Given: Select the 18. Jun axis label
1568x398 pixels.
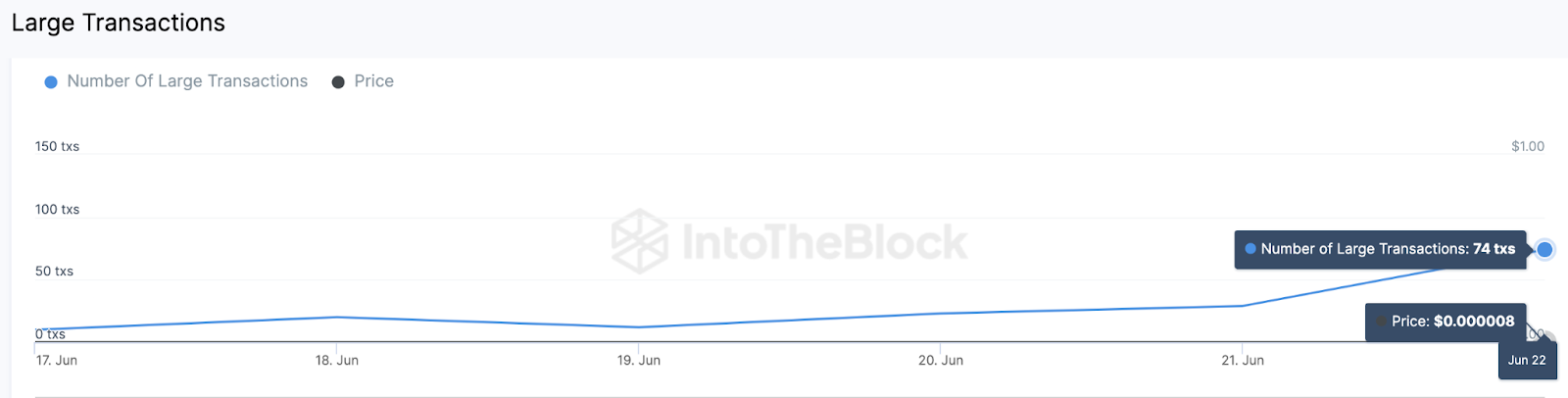Looking at the screenshot, I should click(x=337, y=361).
